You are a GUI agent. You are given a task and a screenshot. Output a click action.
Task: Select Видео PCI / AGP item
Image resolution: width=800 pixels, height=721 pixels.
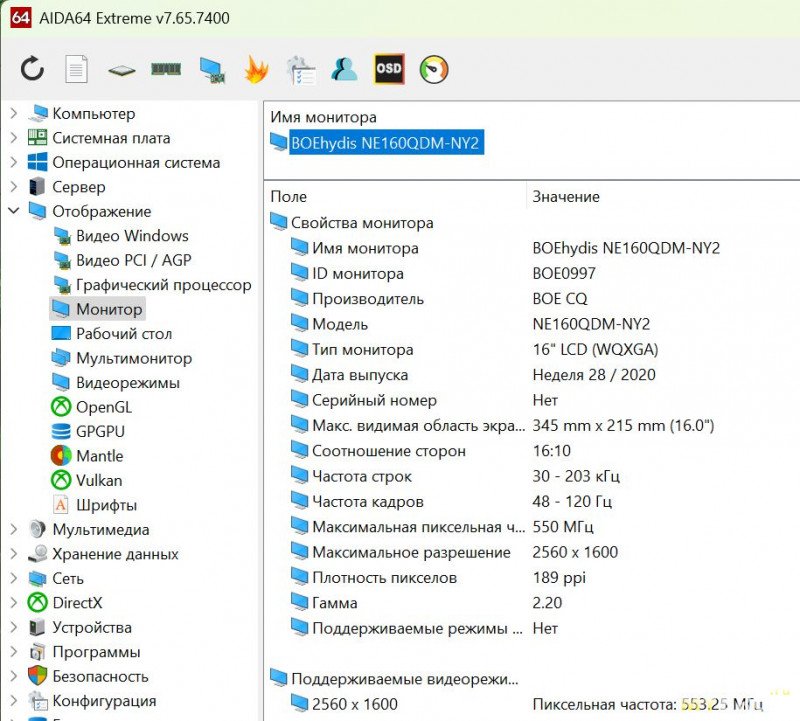click(x=122, y=260)
